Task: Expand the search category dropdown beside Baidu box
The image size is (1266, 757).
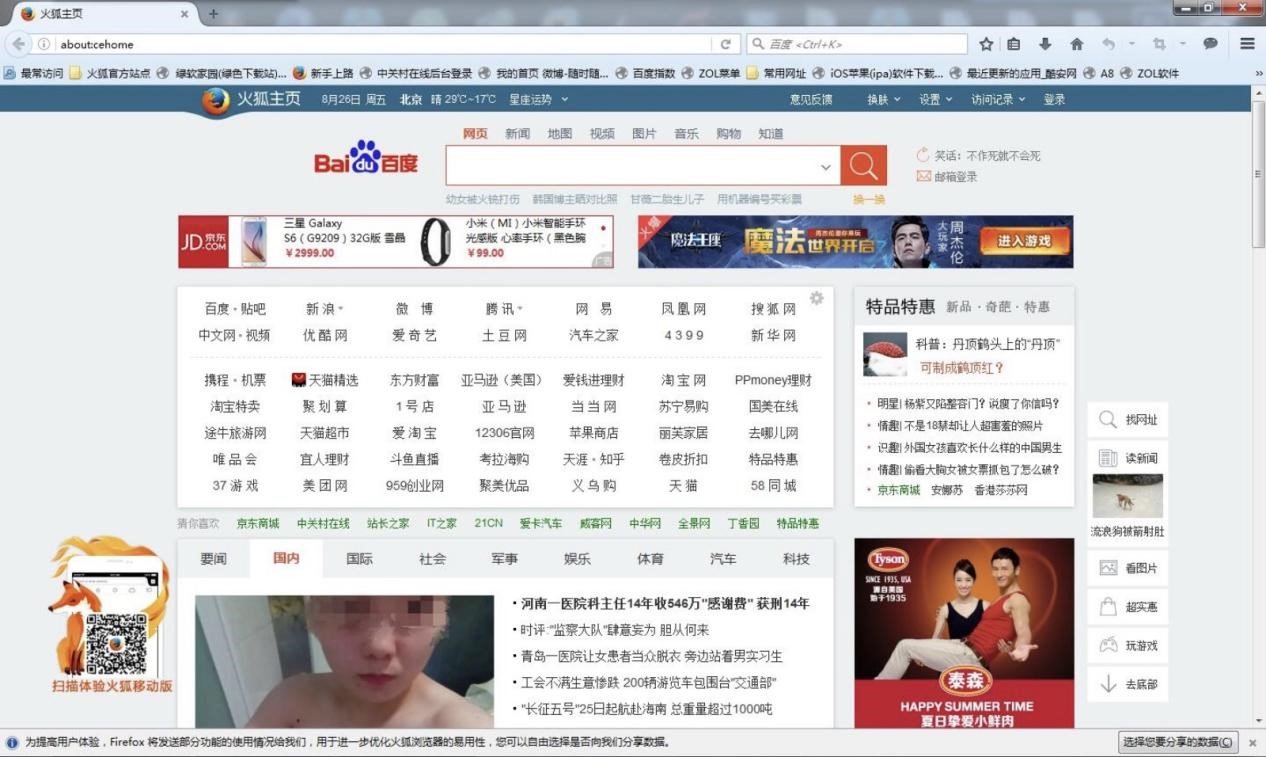Action: (x=826, y=166)
